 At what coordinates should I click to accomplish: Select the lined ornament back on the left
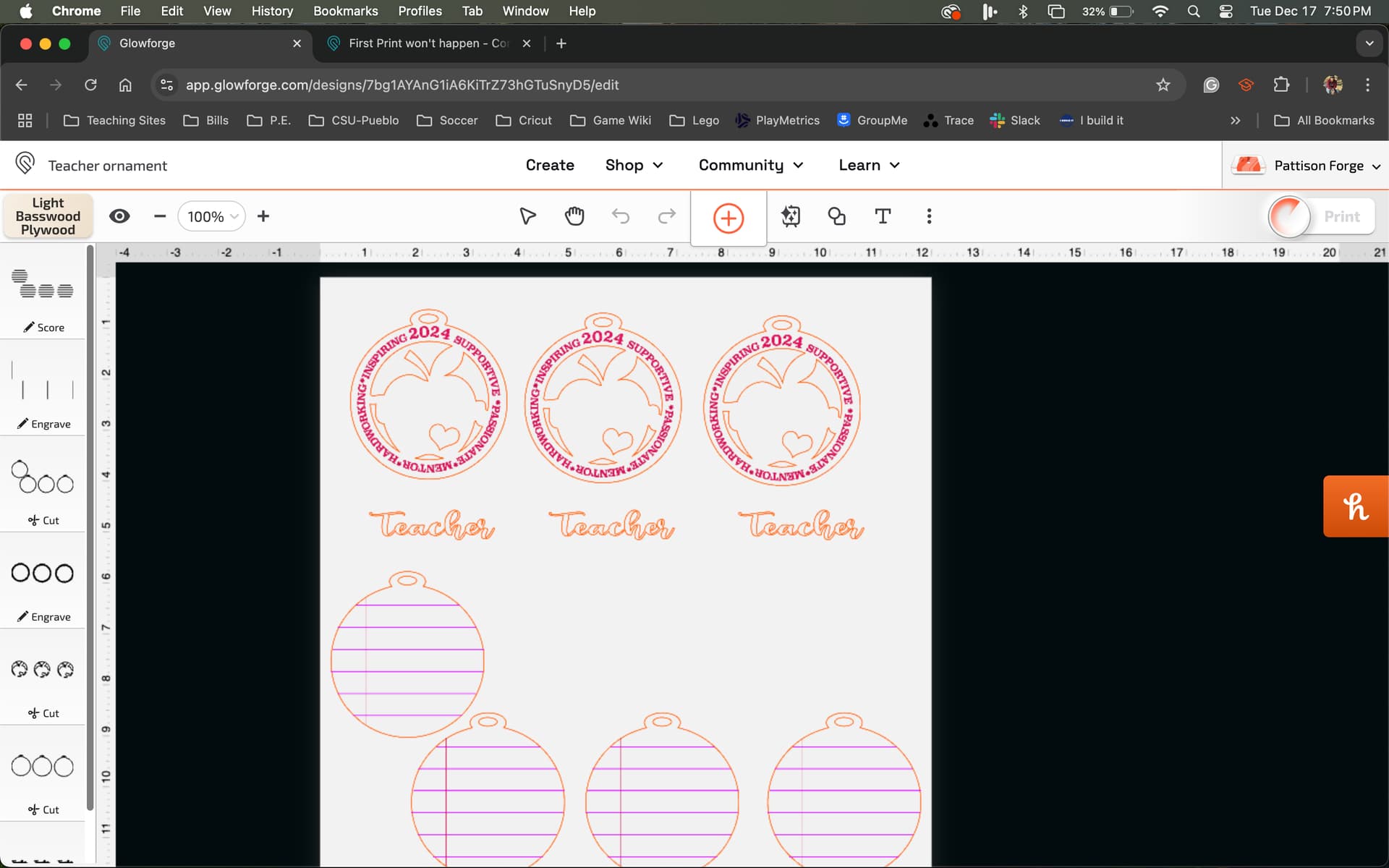(407, 655)
